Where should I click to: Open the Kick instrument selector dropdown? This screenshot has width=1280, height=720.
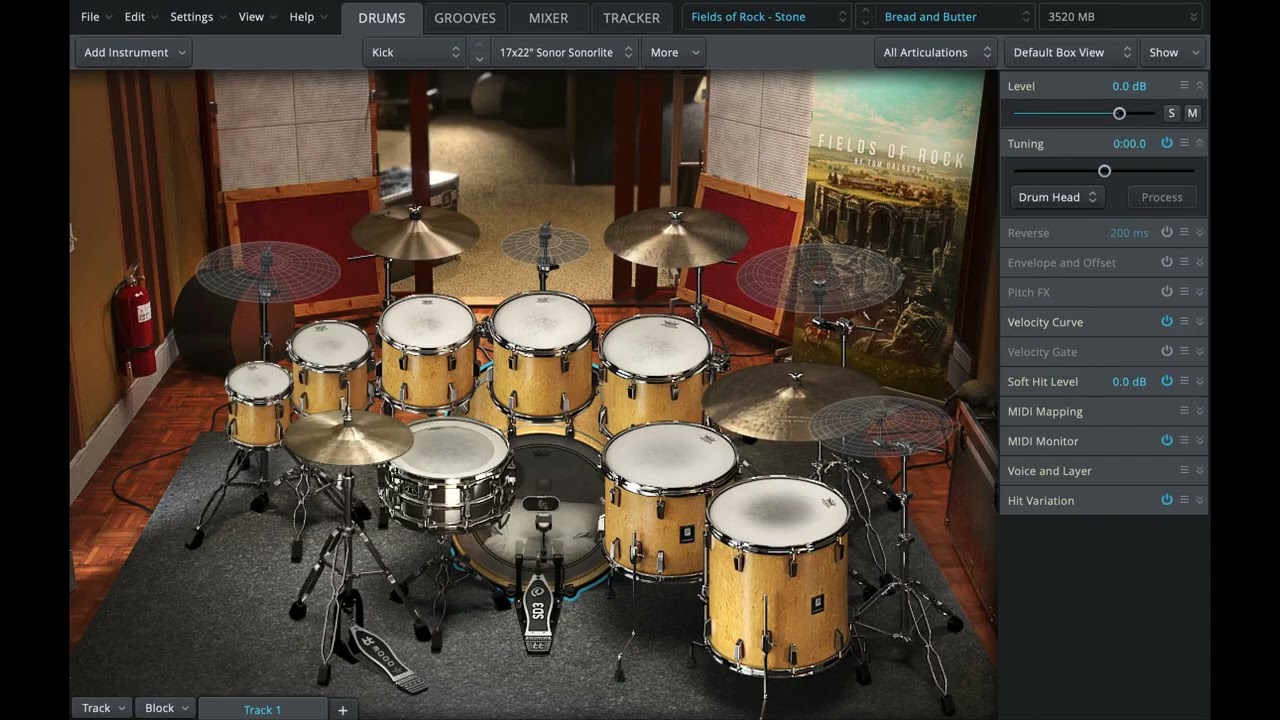pos(415,52)
